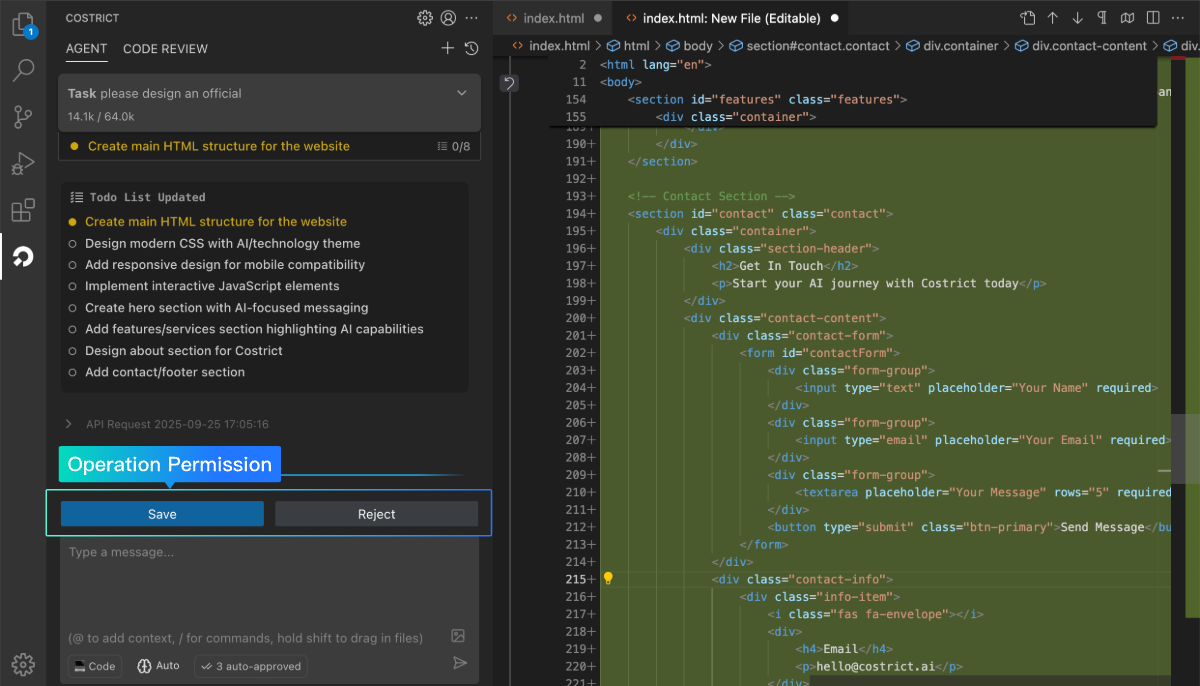Image resolution: width=1200 pixels, height=686 pixels.
Task: Click the Costrict settings gear icon
Action: pos(425,18)
